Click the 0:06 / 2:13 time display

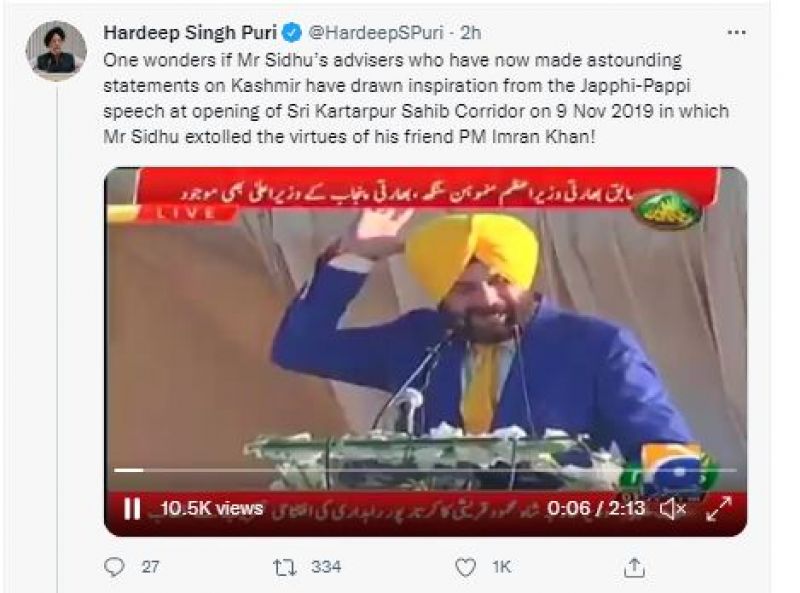click(596, 508)
